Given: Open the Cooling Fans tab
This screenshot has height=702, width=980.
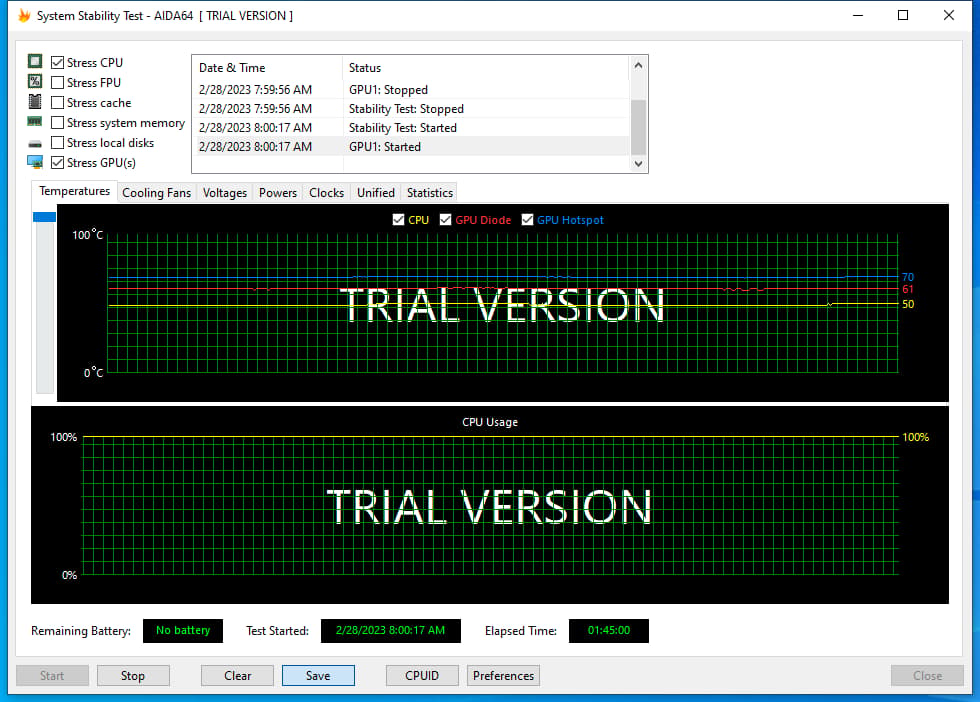Looking at the screenshot, I should tap(156, 193).
